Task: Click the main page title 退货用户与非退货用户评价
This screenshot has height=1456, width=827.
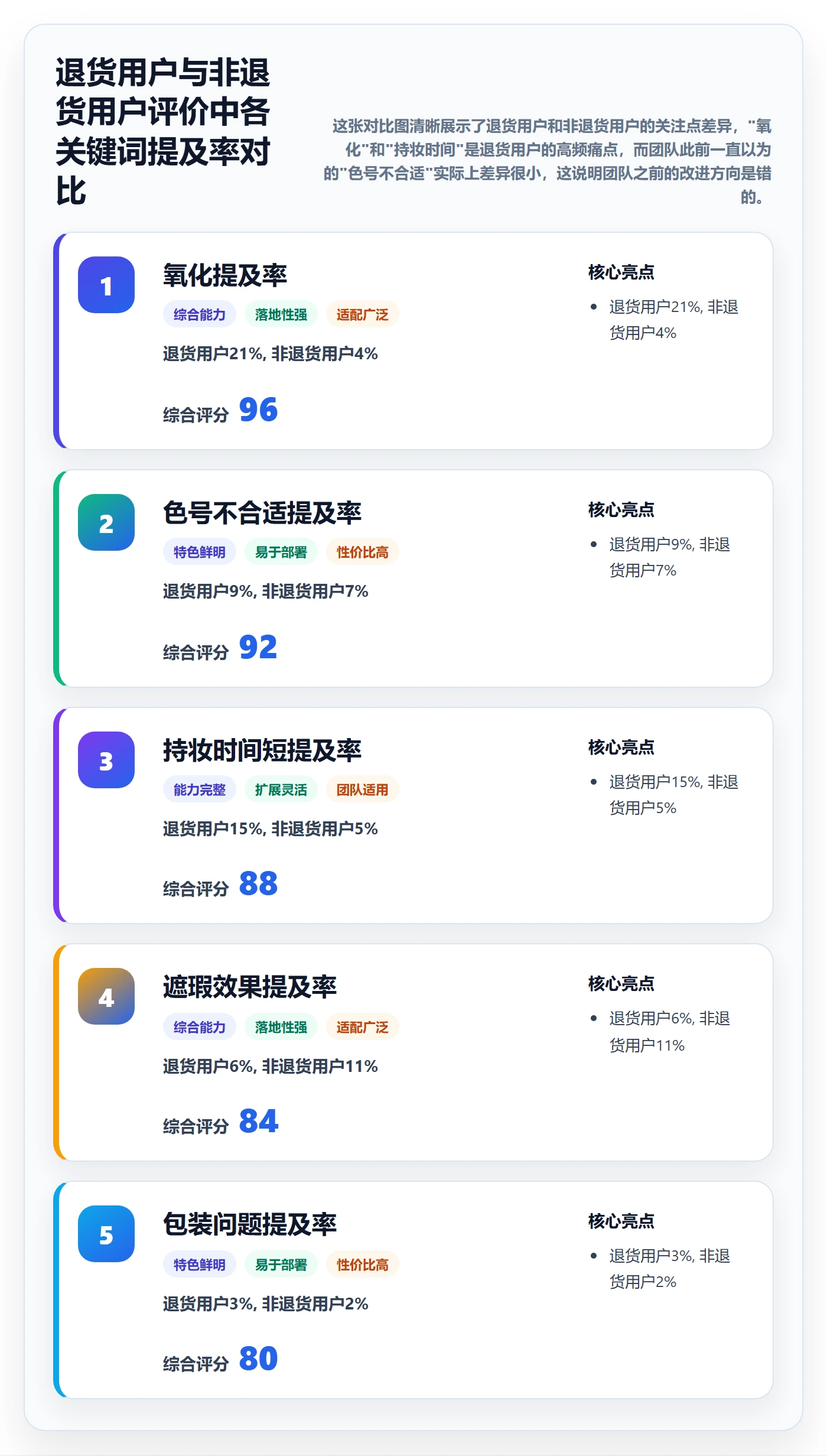Action: coord(163,131)
